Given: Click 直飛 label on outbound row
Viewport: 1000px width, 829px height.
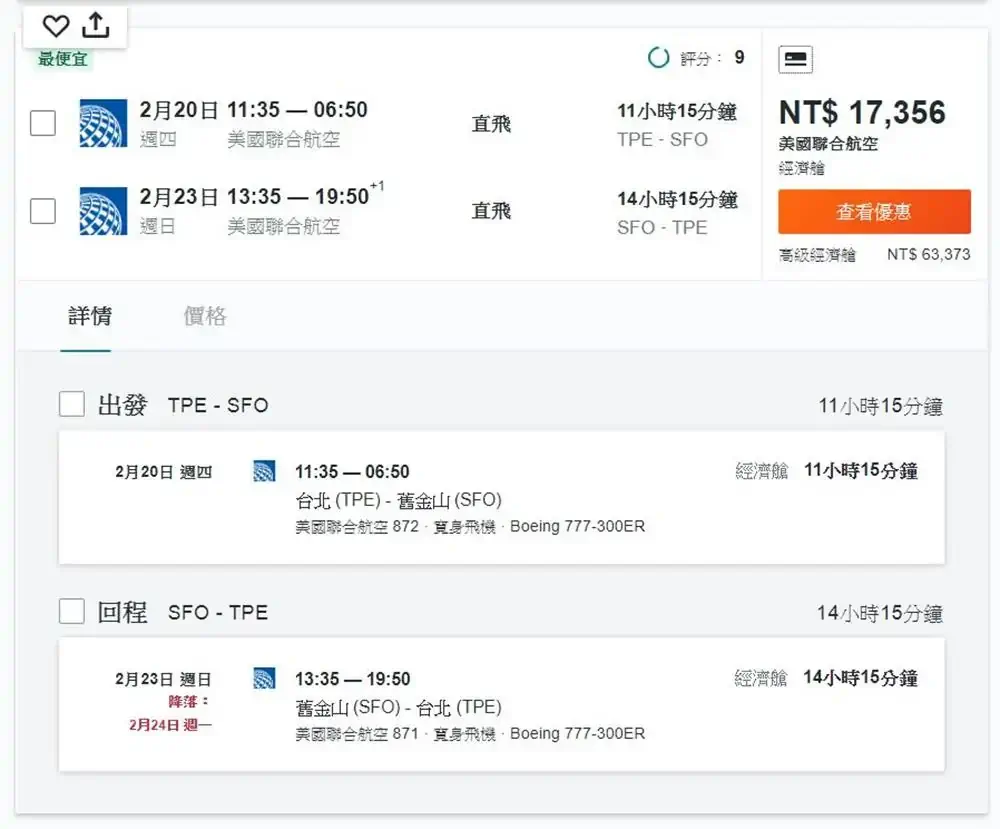Looking at the screenshot, I should [491, 124].
